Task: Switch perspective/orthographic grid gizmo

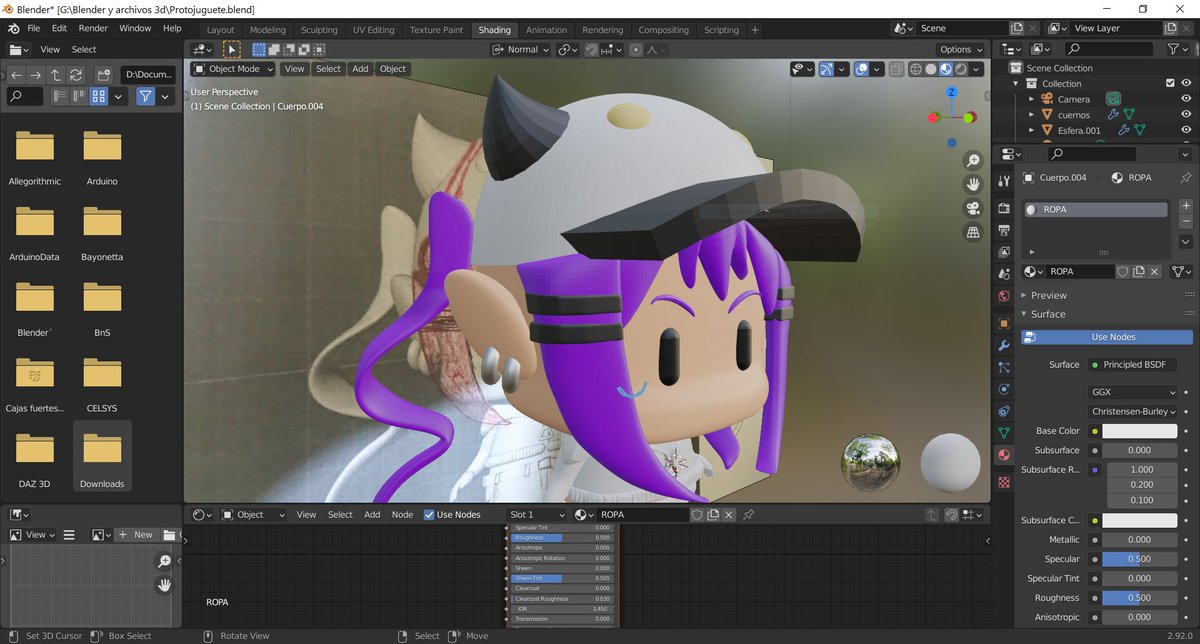Action: pos(973,232)
